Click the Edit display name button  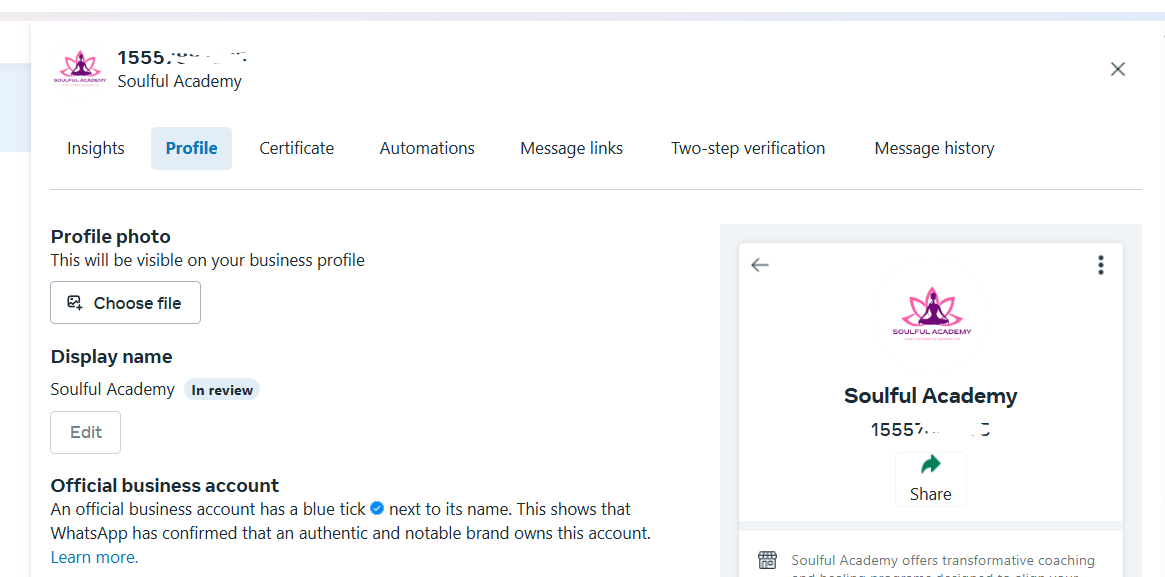click(x=85, y=432)
